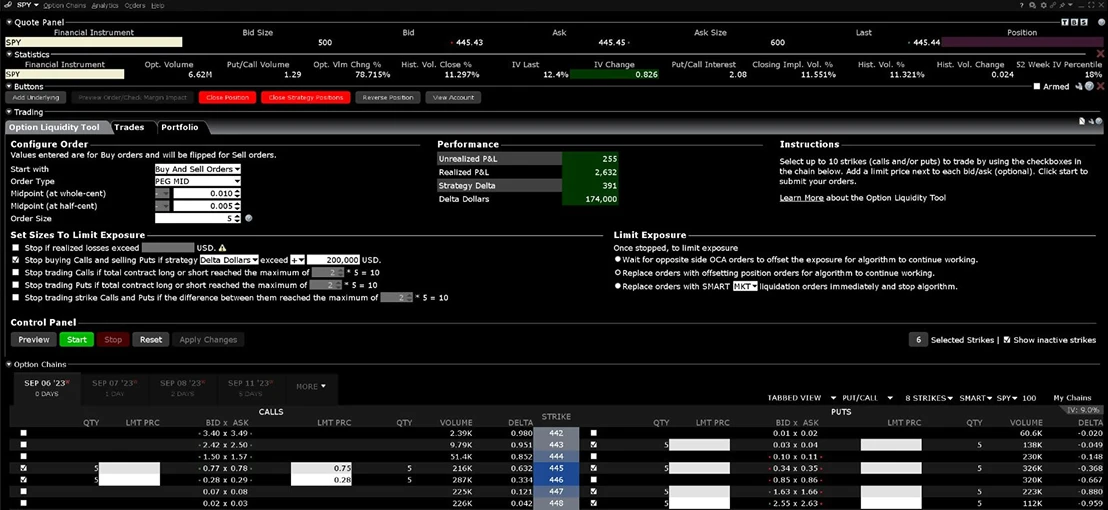
Task: Uncheck the 445 strike calls checkbox
Action: click(24, 468)
